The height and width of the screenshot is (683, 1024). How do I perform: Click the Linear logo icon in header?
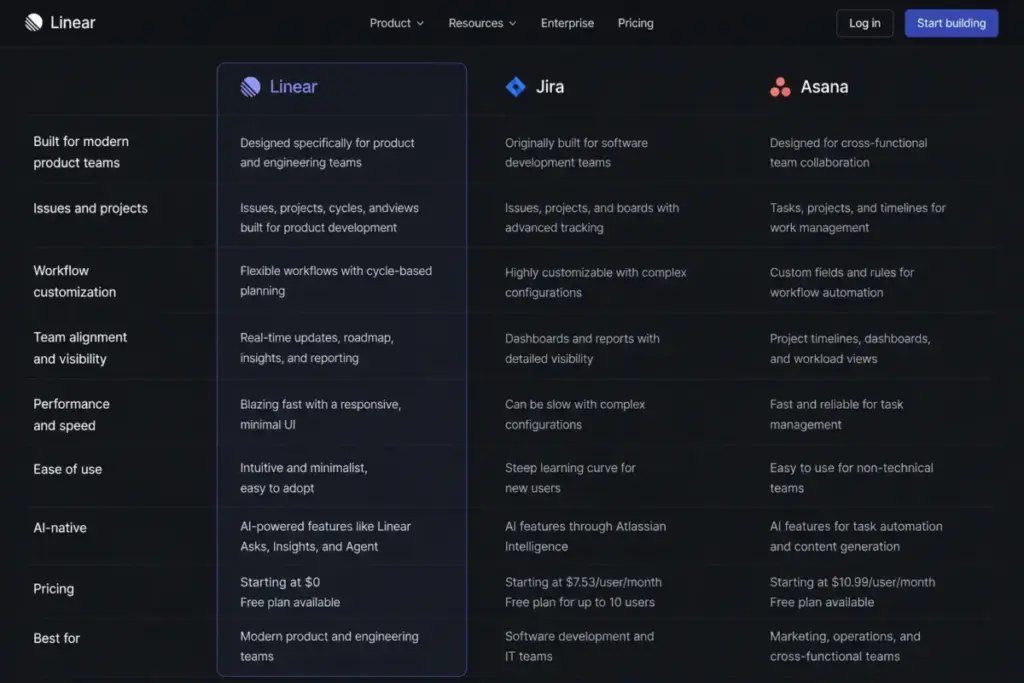(x=34, y=23)
